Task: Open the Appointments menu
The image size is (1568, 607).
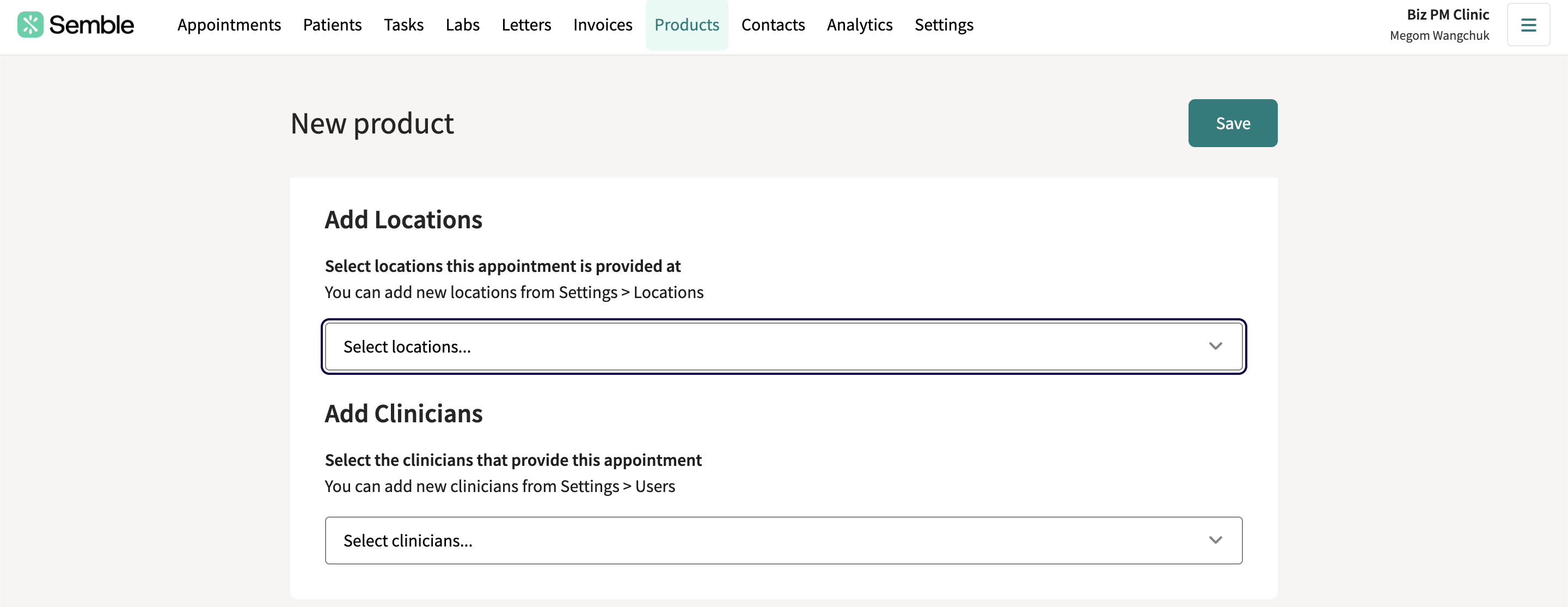Action: (x=229, y=25)
